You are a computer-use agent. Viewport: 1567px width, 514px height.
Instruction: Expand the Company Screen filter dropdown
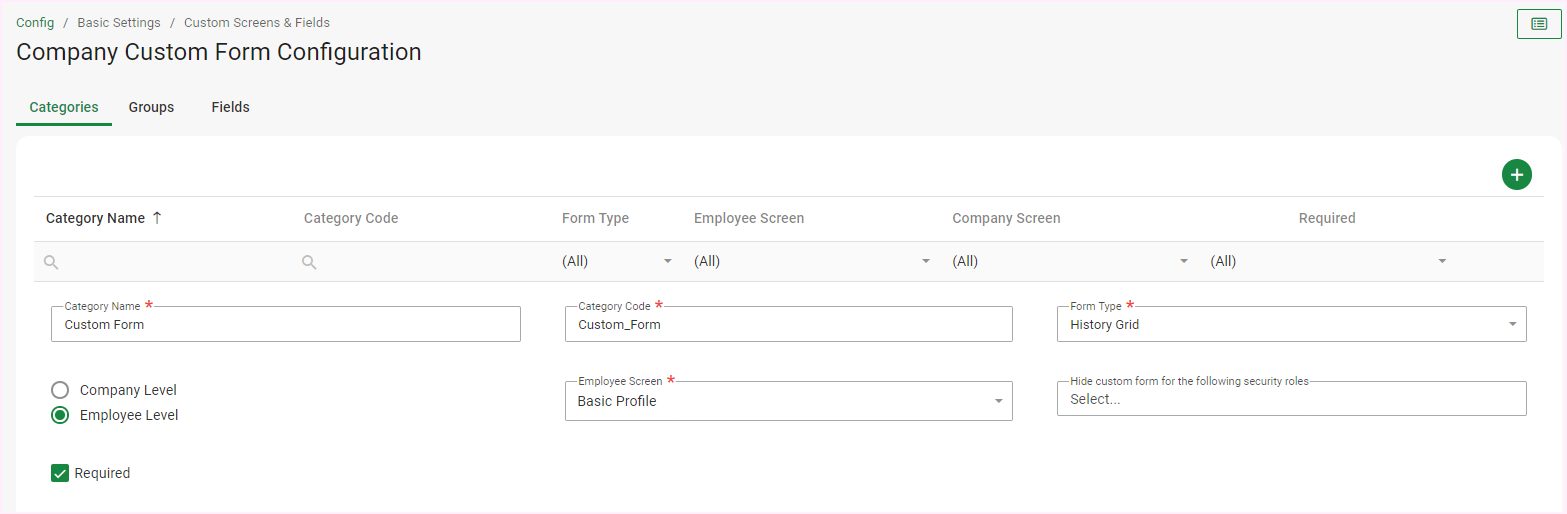click(1183, 262)
